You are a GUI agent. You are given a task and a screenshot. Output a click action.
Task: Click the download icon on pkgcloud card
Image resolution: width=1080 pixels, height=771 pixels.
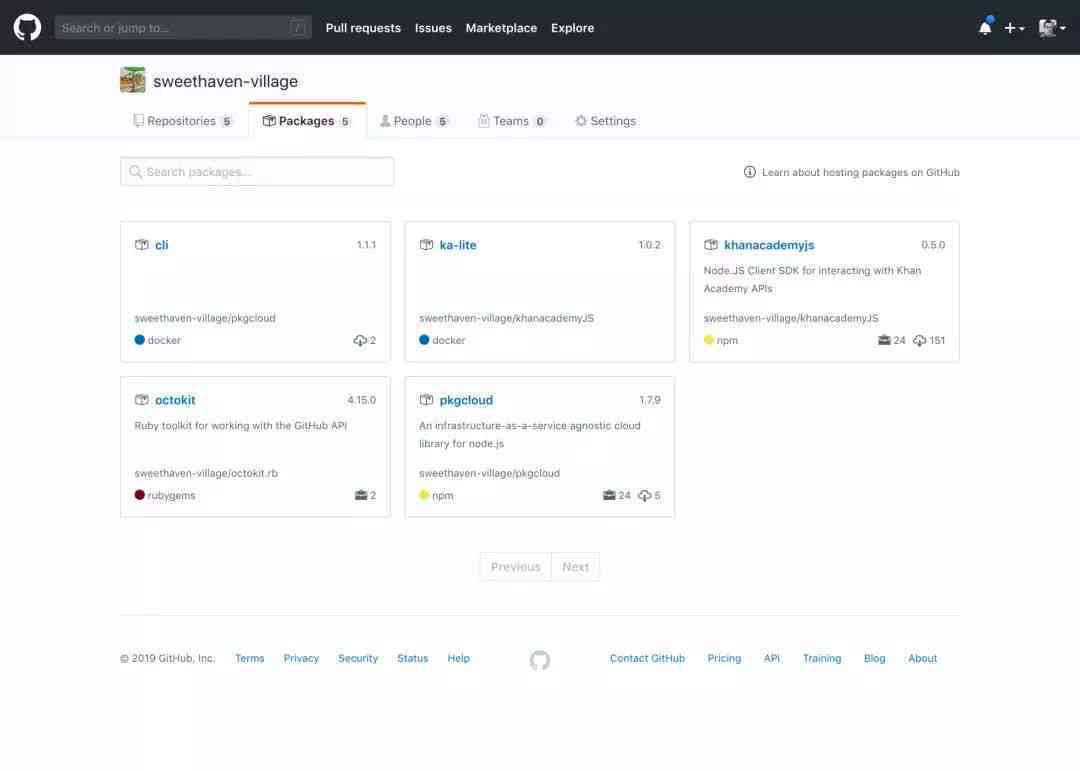[x=645, y=495]
